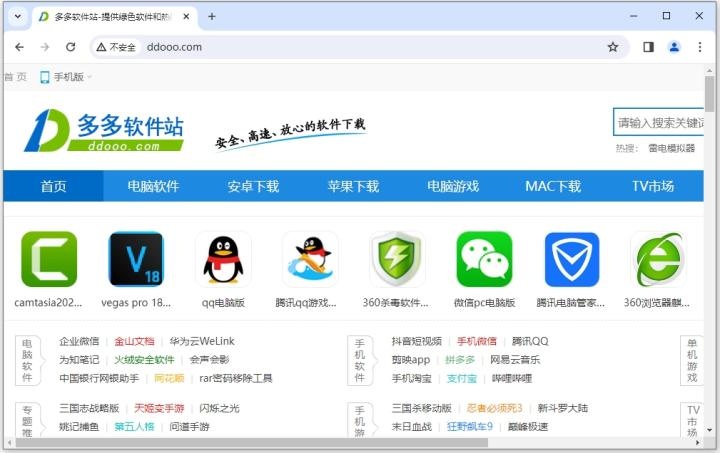Open the 三国志战略版 link
The width and height of the screenshot is (720, 453).
pos(89,408)
